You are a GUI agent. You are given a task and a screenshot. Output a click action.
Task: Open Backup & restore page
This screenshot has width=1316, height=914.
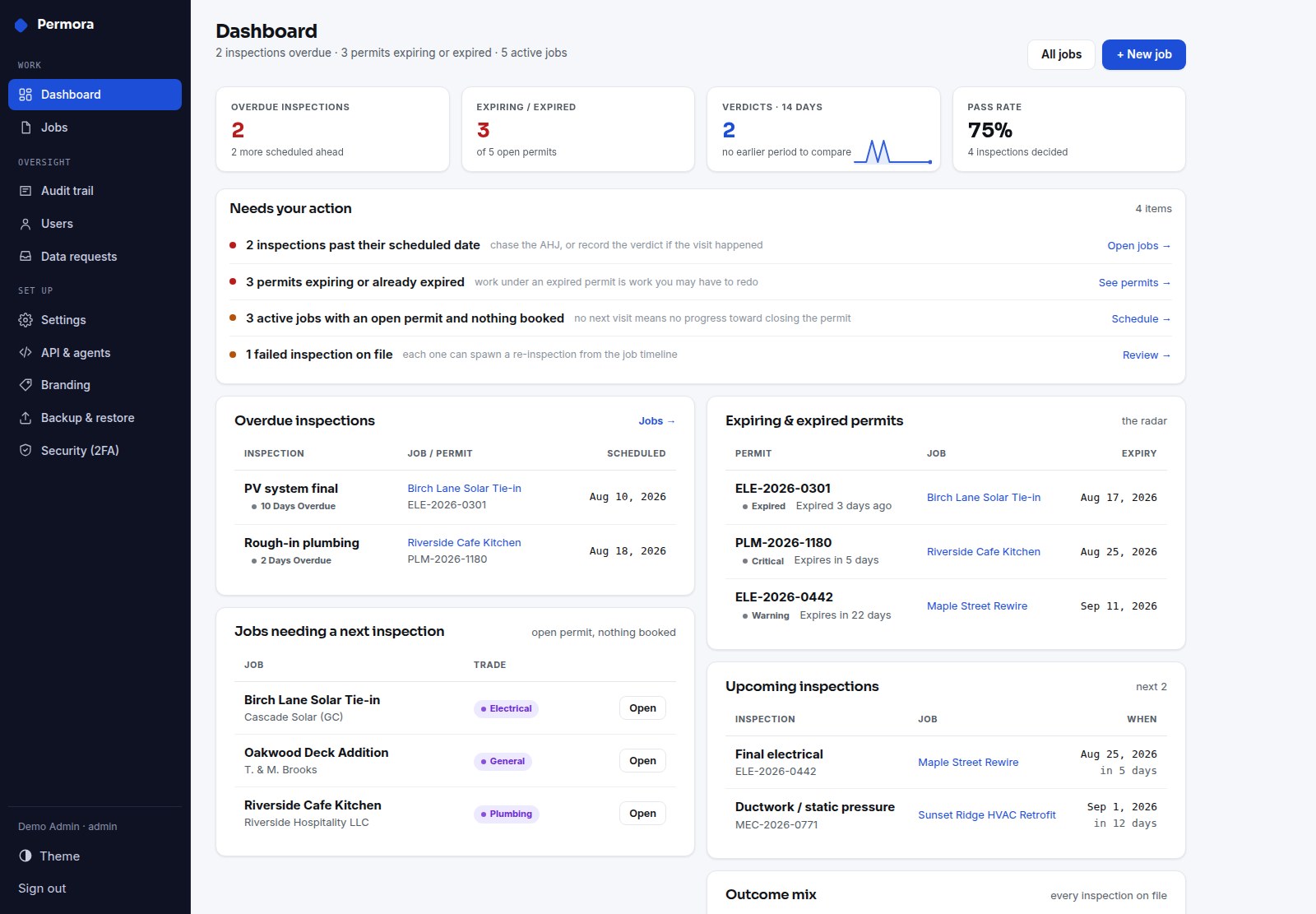point(95,418)
